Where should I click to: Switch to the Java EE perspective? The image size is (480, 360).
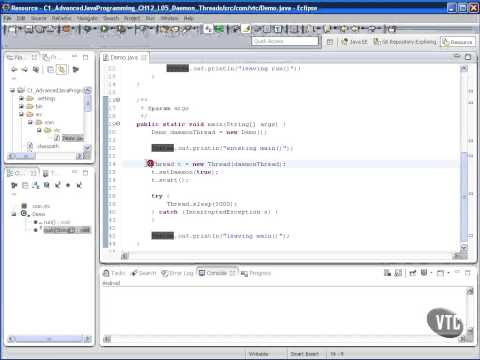354,42
